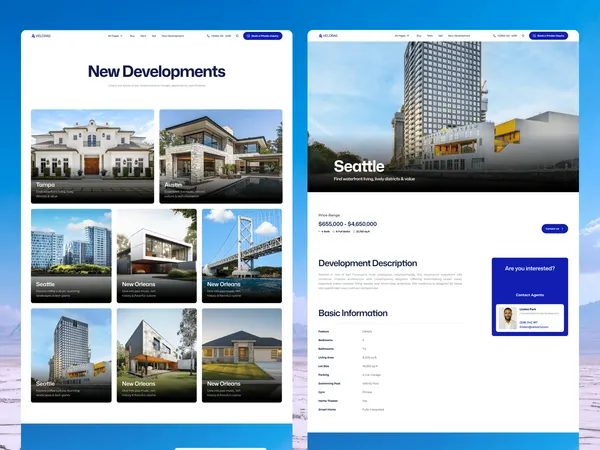Open New Orleans card showing suspension bridge

(242, 256)
